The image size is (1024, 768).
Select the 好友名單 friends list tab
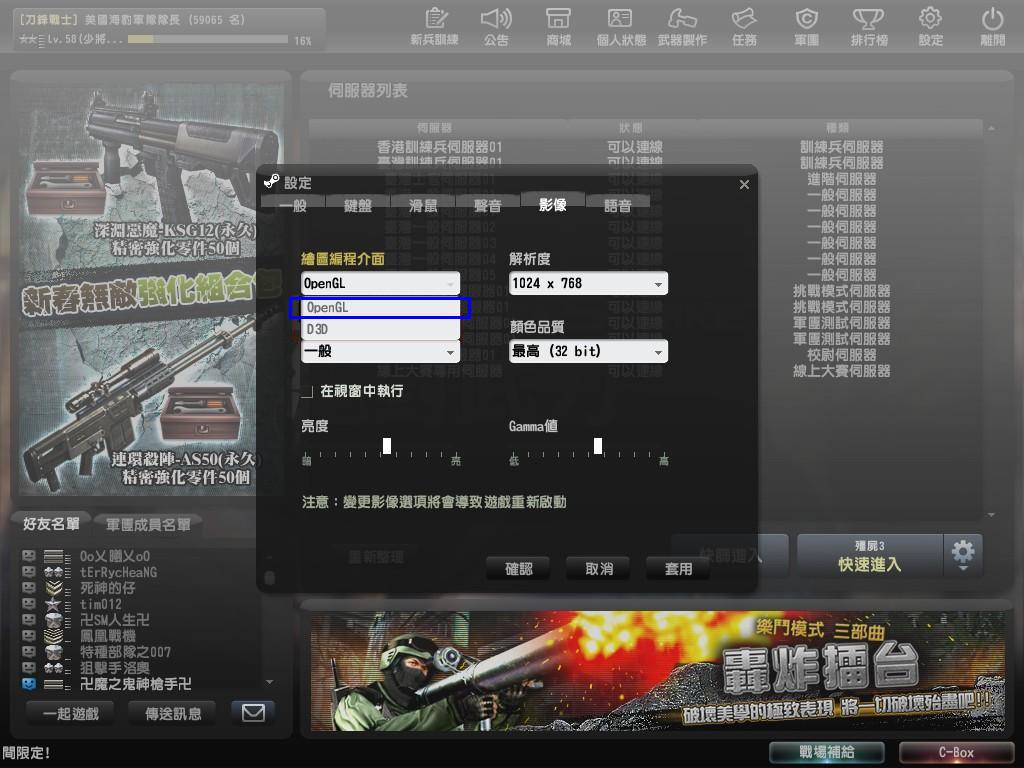51,524
